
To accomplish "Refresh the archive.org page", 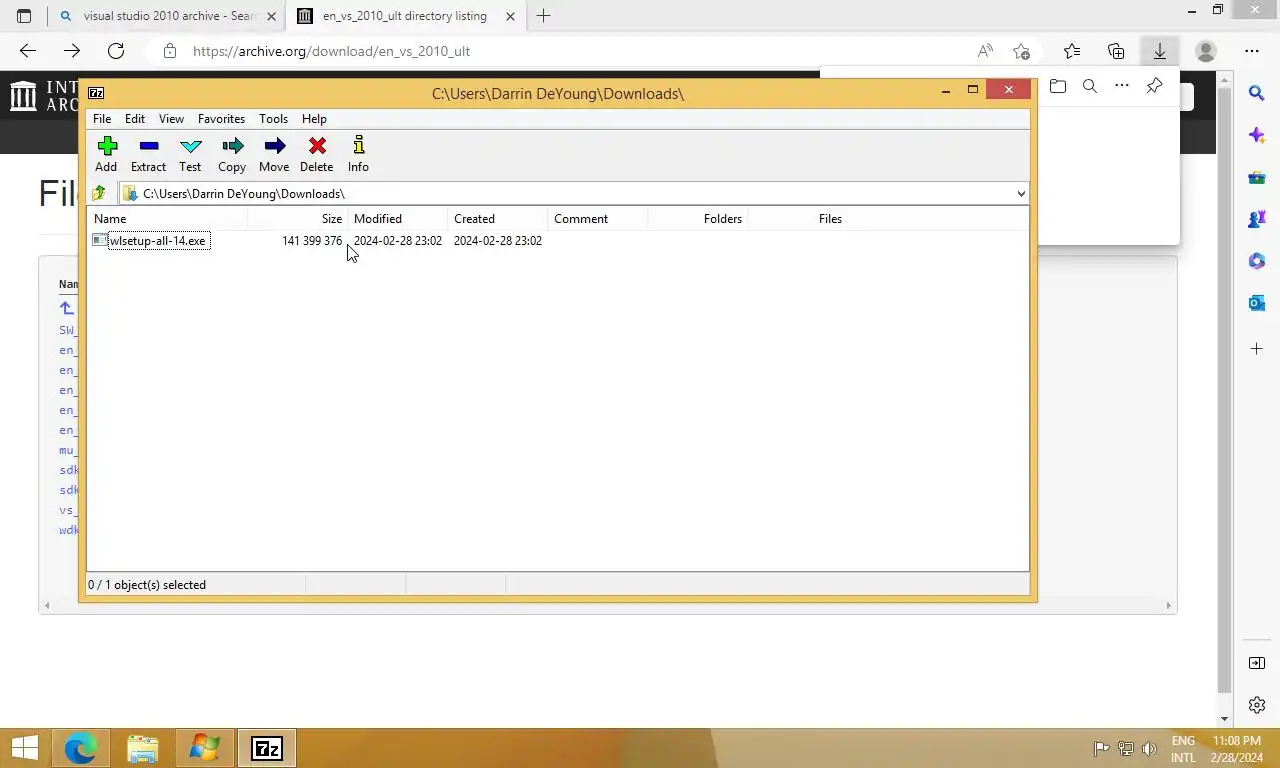I will point(116,51).
